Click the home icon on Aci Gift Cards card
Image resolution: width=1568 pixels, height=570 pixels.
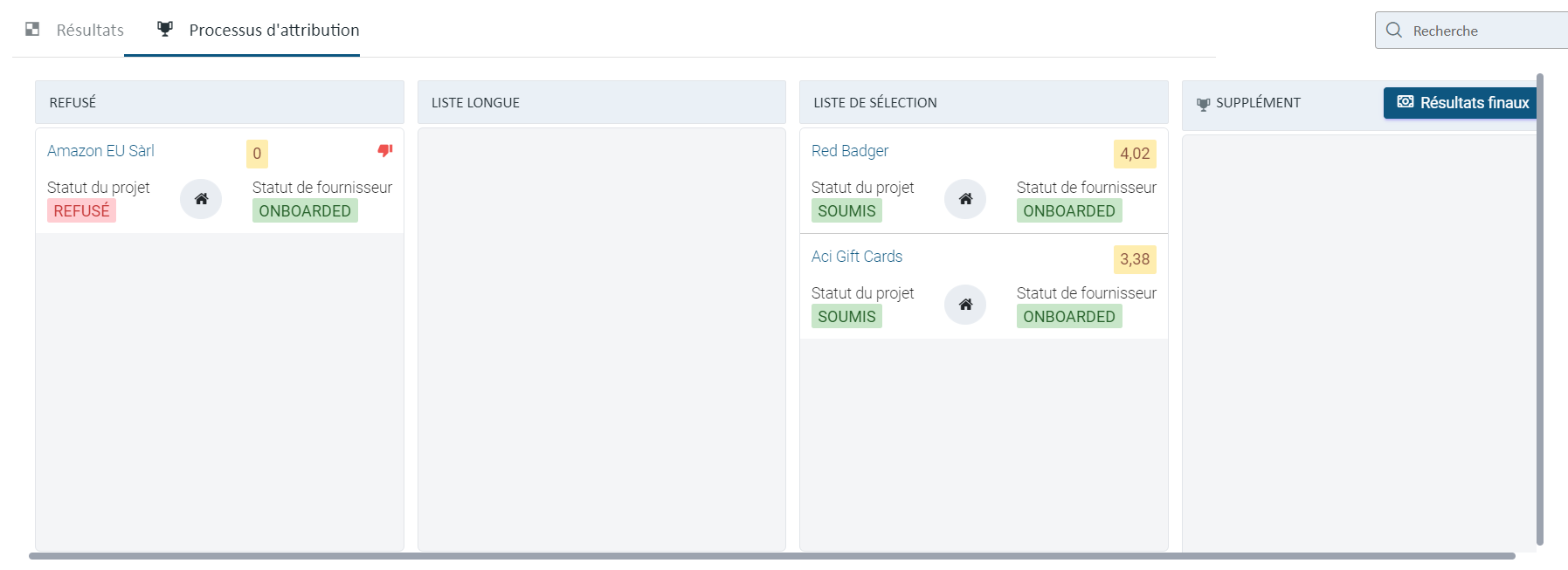coord(965,305)
